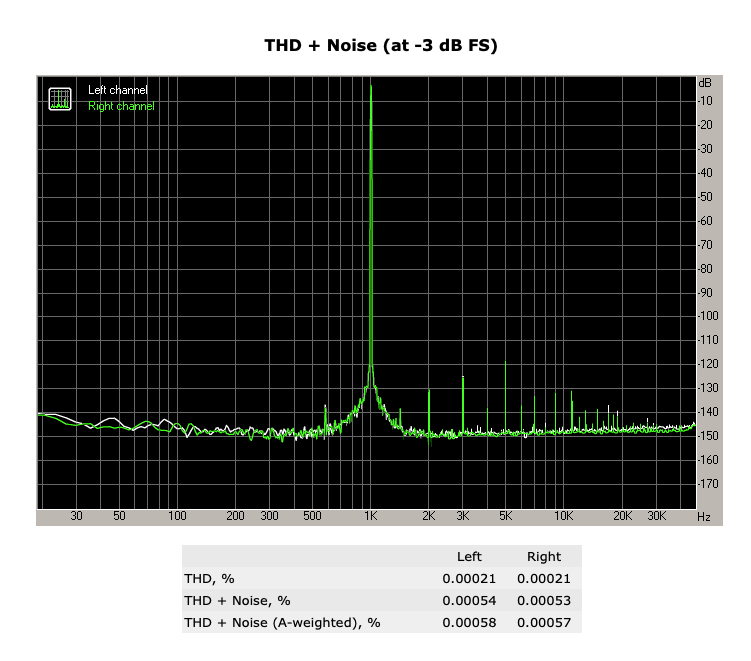The image size is (751, 661).
Task: Click the 'THD, %' row label
Action: coord(209,579)
